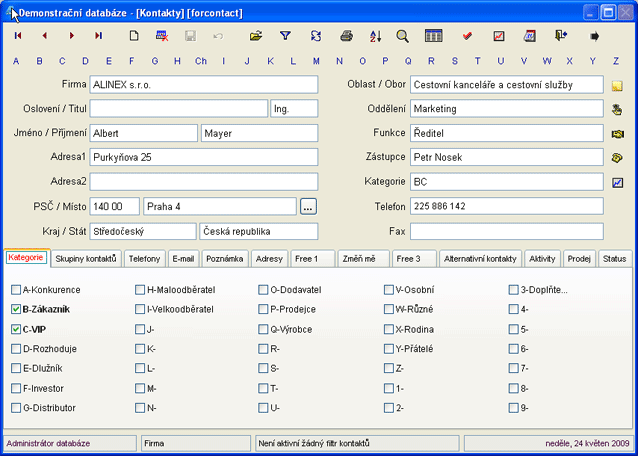The width and height of the screenshot is (638, 456).
Task: Switch to the Telefony tab
Action: click(144, 259)
